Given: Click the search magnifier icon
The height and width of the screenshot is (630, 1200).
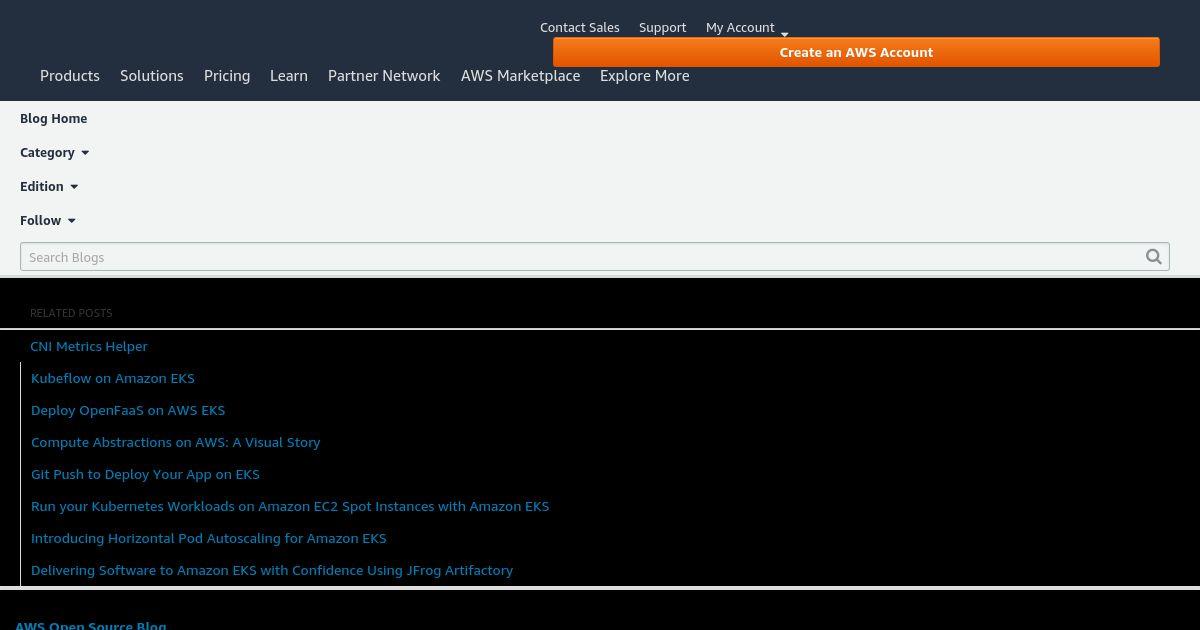Looking at the screenshot, I should [x=1153, y=257].
